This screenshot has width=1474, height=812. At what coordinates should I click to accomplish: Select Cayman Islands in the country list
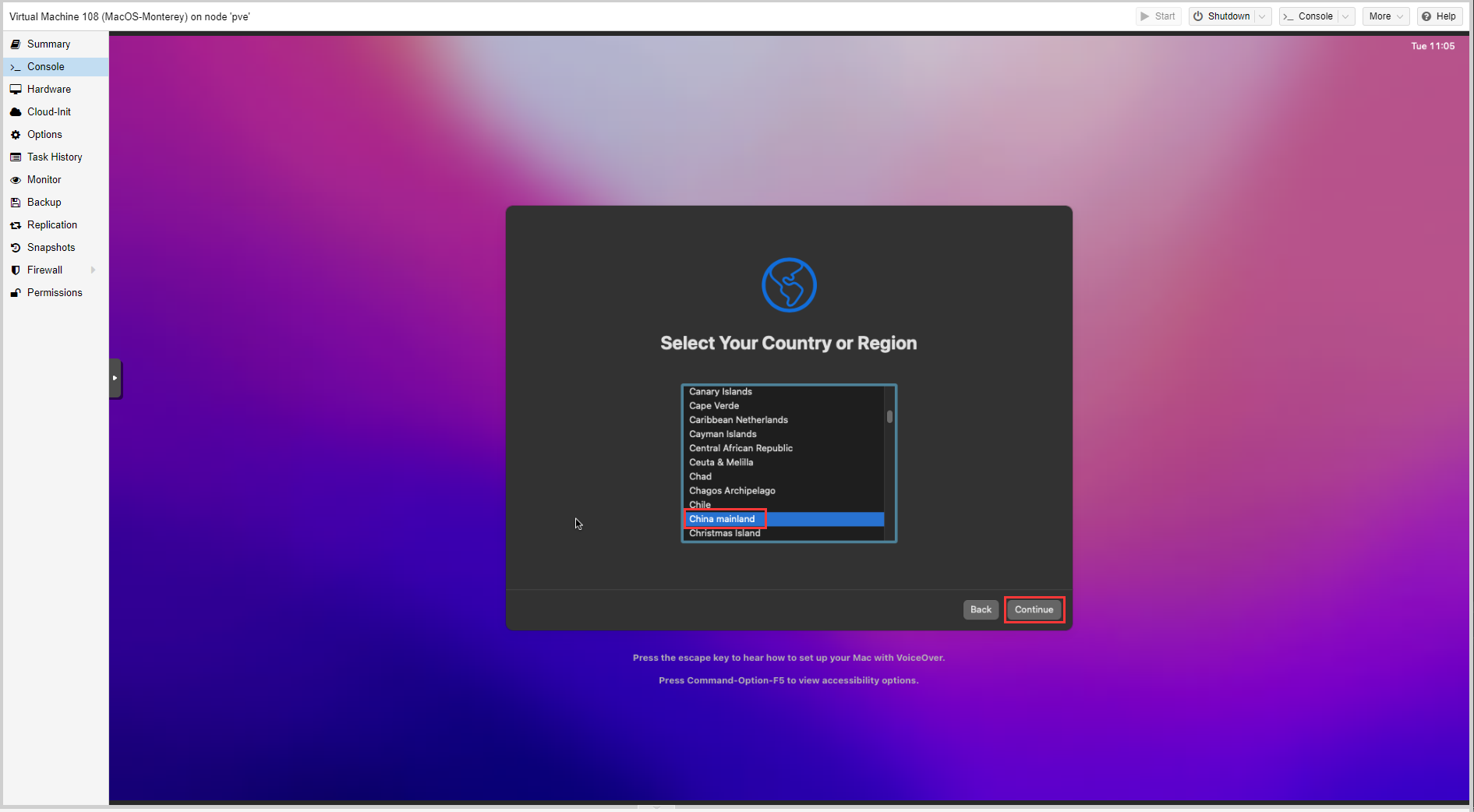pyautogui.click(x=723, y=434)
